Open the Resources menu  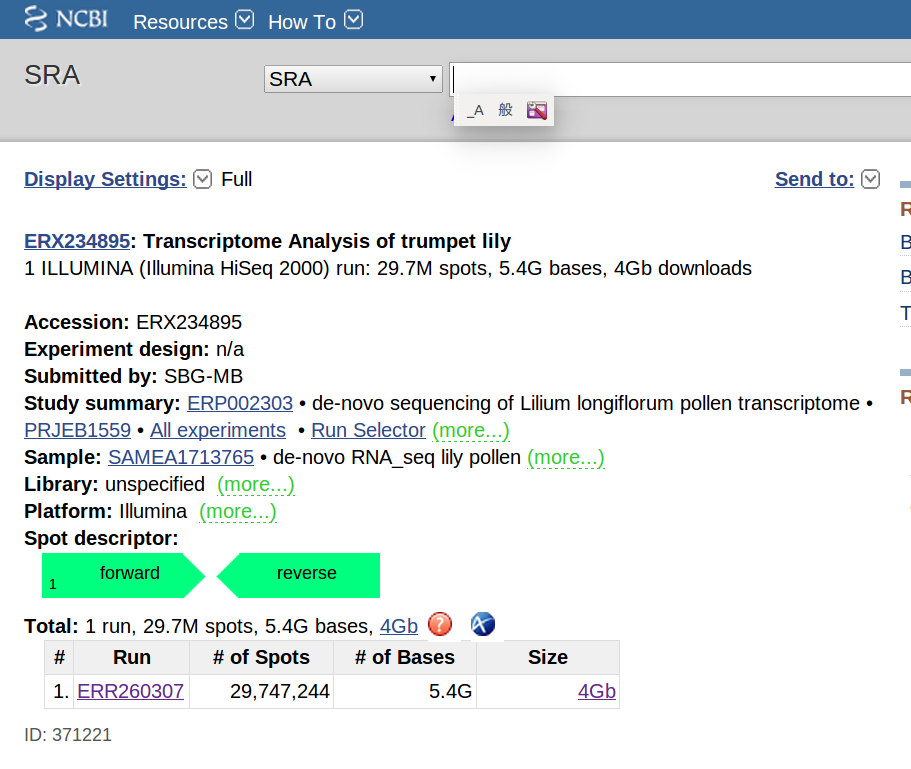click(180, 22)
